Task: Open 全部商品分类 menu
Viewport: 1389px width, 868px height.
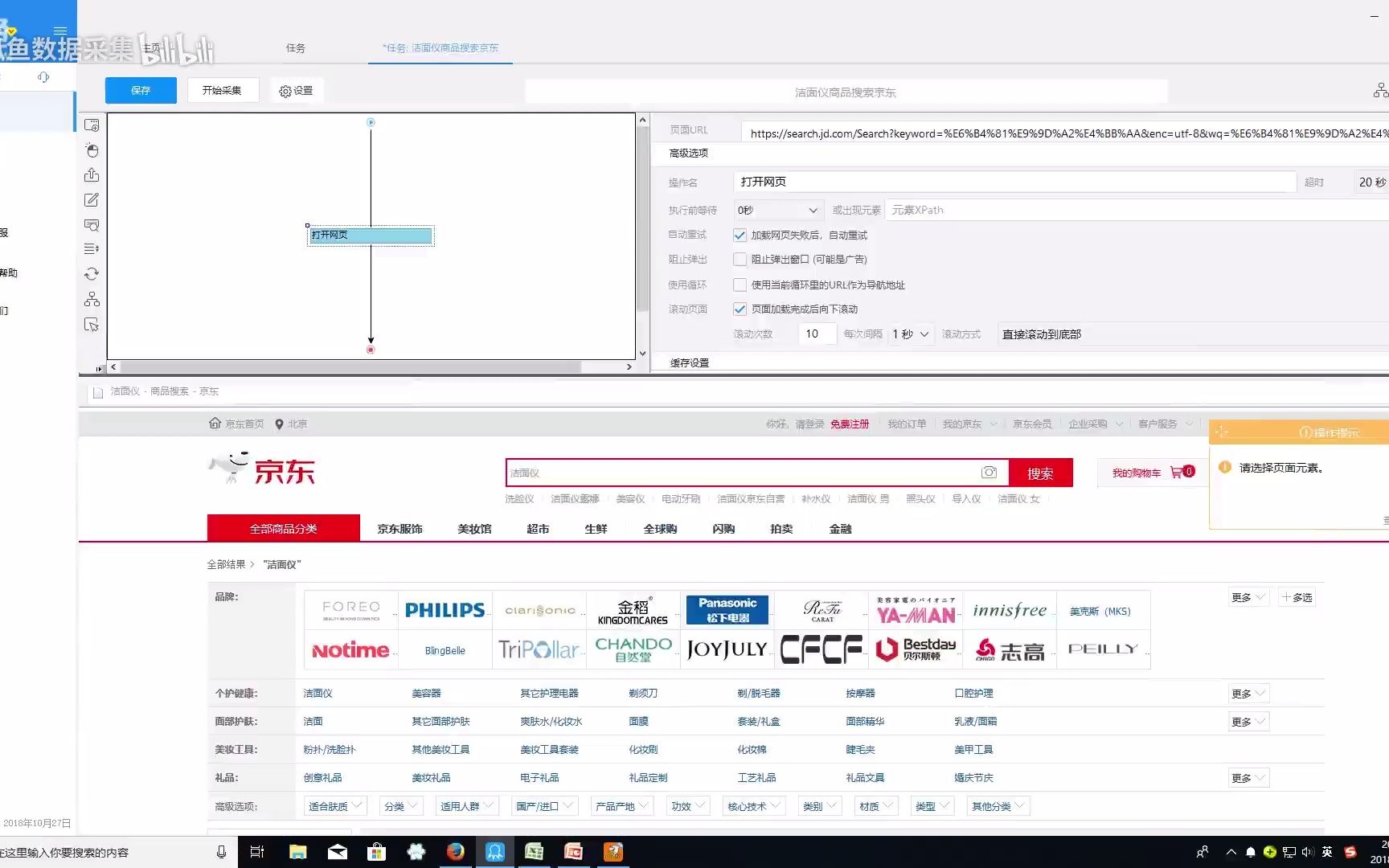Action: pyautogui.click(x=284, y=528)
